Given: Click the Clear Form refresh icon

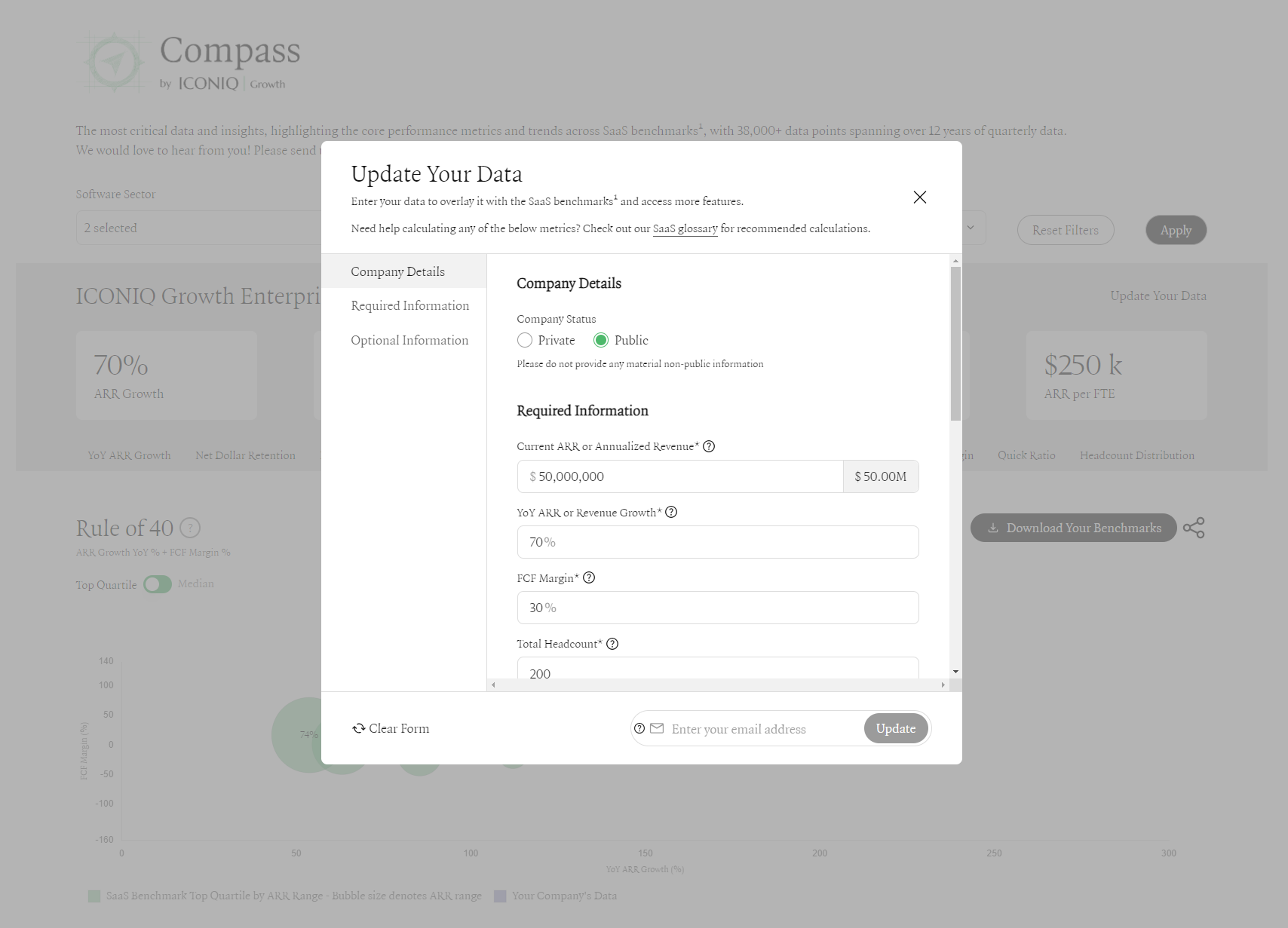Looking at the screenshot, I should tap(359, 728).
